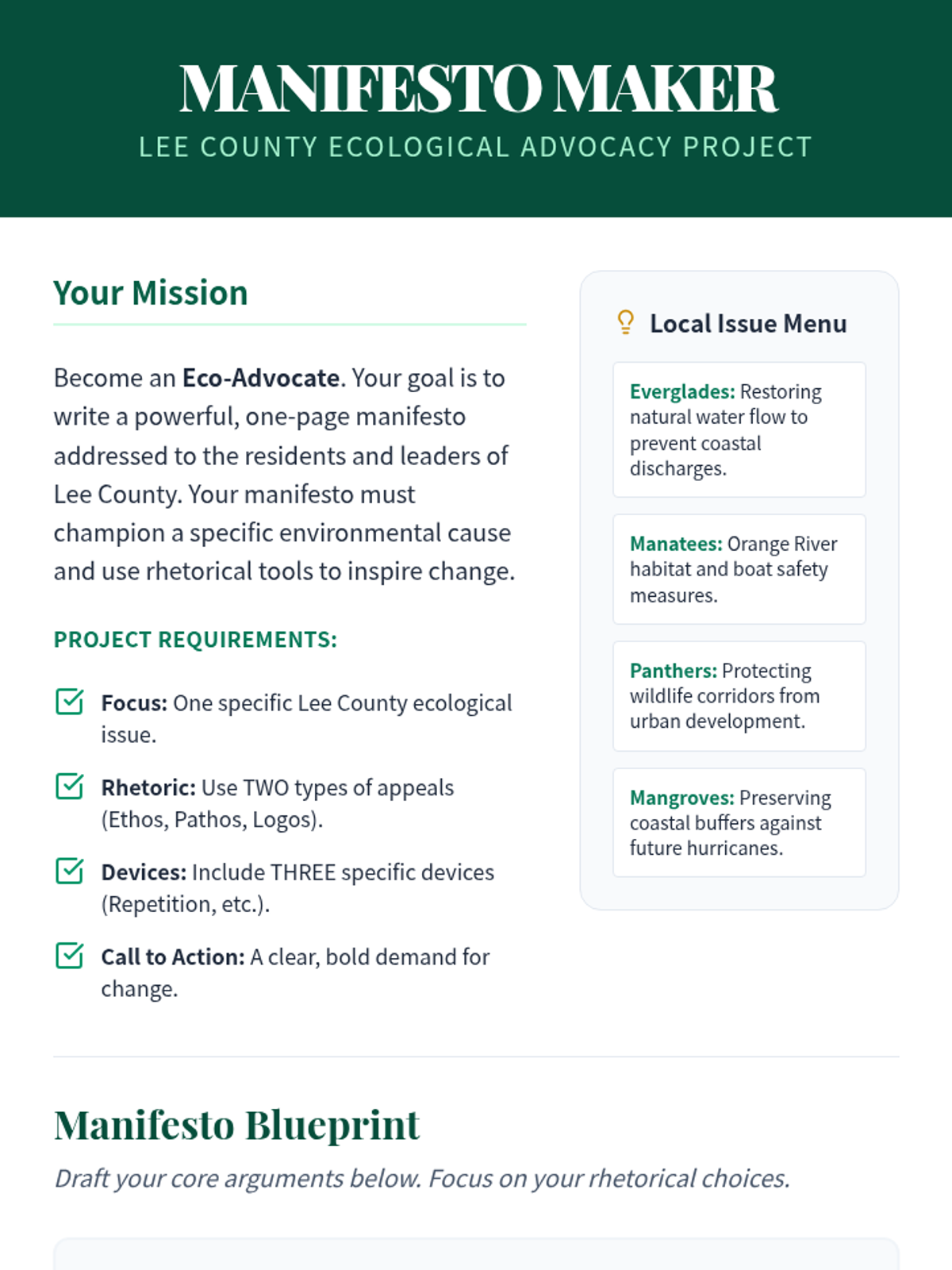952x1270 pixels.
Task: Click the bold Eco-Advocate text
Action: coord(261,378)
